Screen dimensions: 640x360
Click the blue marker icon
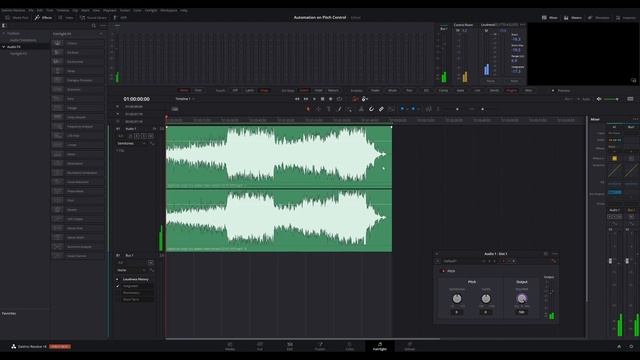(413, 109)
